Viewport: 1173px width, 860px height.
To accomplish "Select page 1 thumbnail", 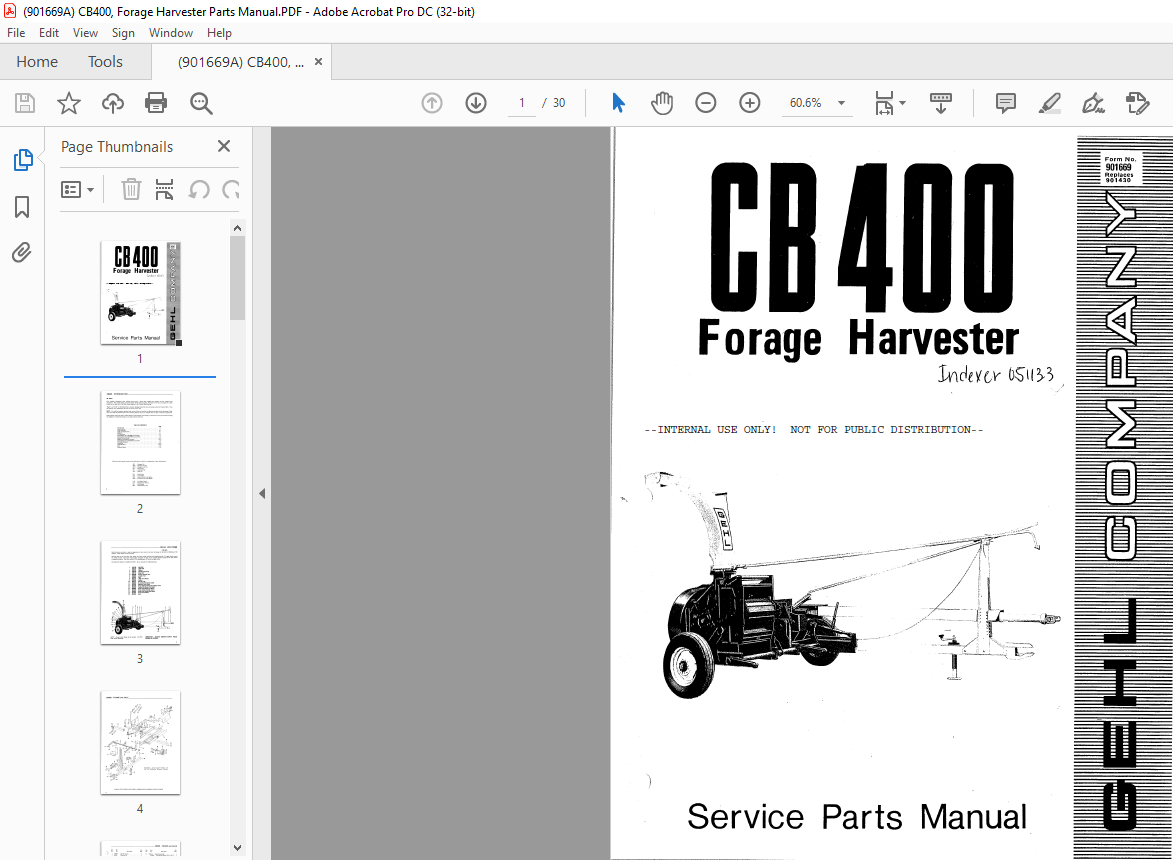I will (140, 293).
